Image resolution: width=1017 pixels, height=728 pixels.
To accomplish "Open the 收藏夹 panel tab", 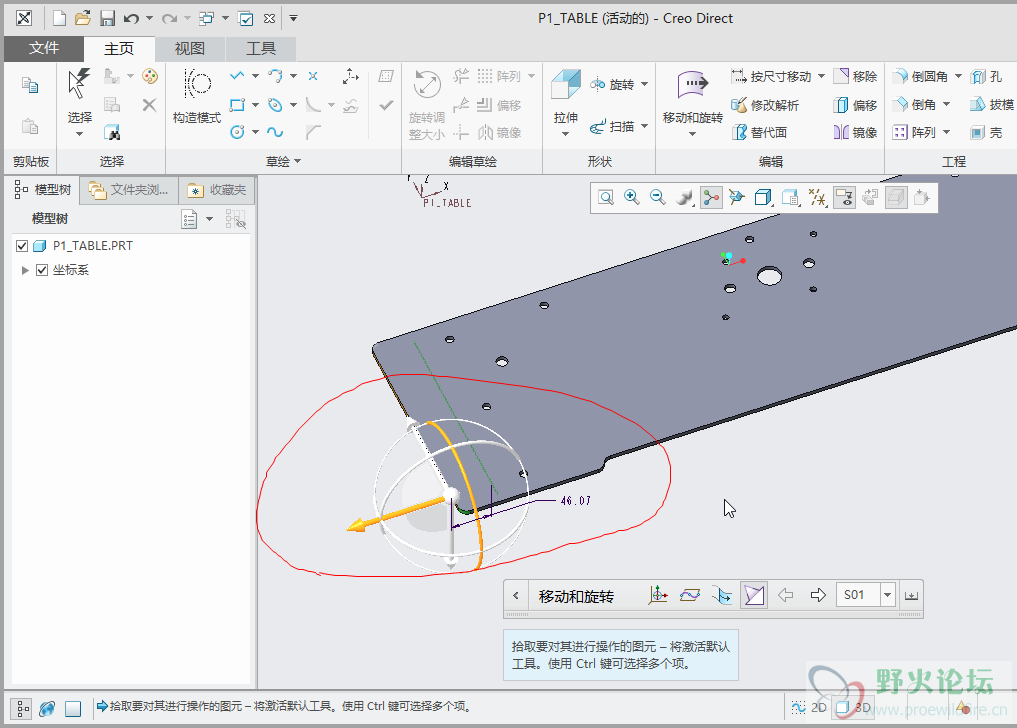I will pos(217,190).
